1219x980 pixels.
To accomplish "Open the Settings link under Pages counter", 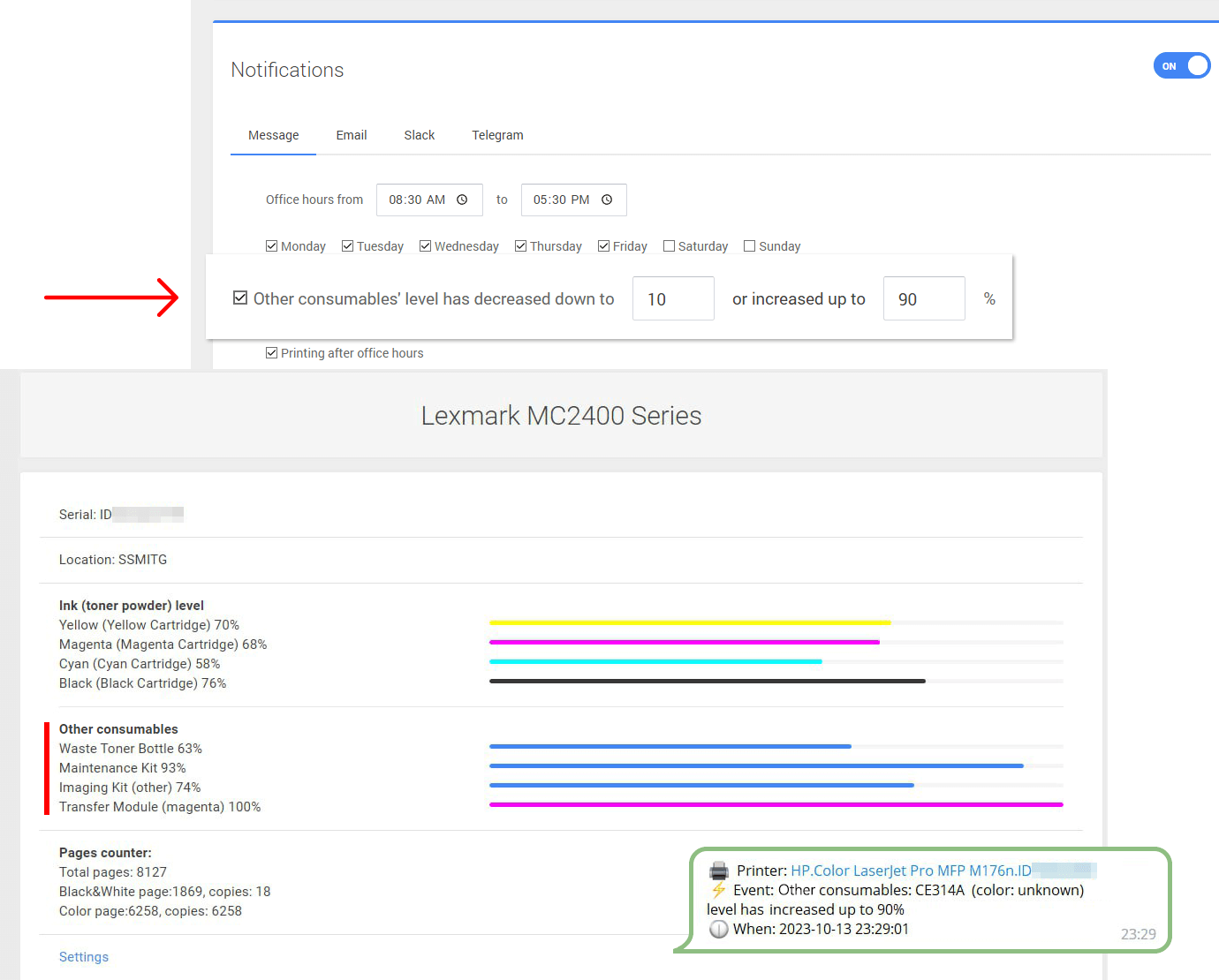I will [x=84, y=957].
